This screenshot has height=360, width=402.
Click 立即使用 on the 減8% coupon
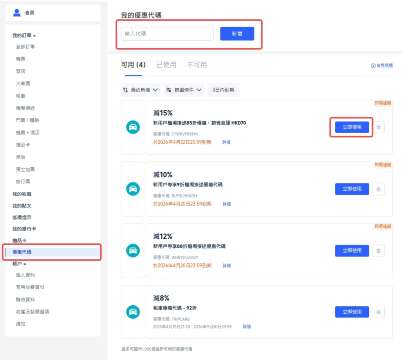[x=352, y=312]
